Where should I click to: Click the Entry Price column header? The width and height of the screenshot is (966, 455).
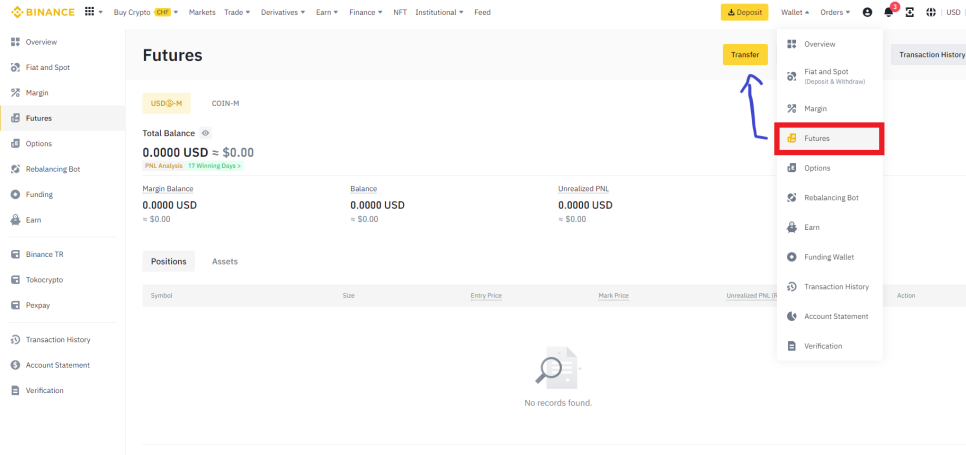[x=486, y=296]
